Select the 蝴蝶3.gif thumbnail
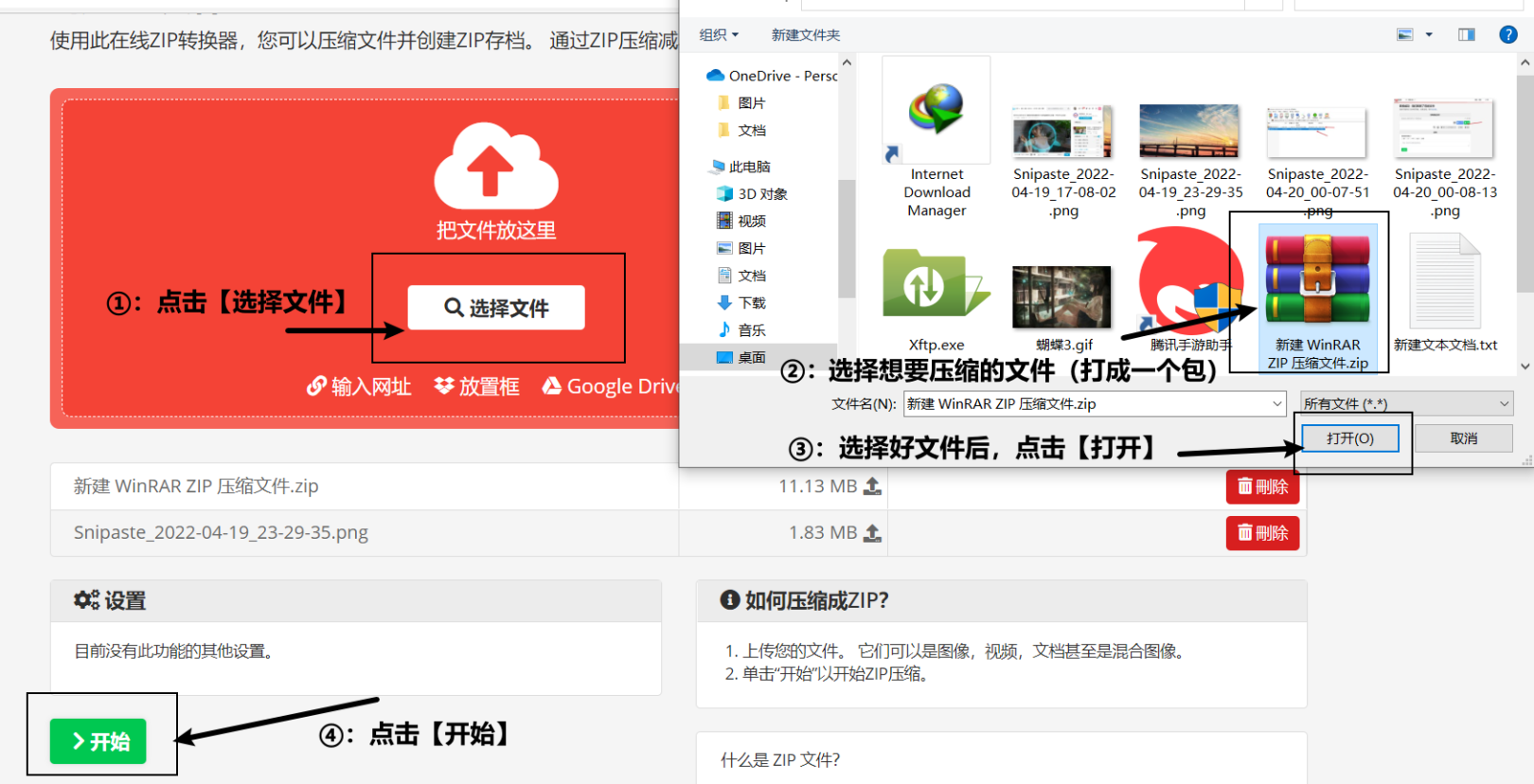 click(1061, 296)
